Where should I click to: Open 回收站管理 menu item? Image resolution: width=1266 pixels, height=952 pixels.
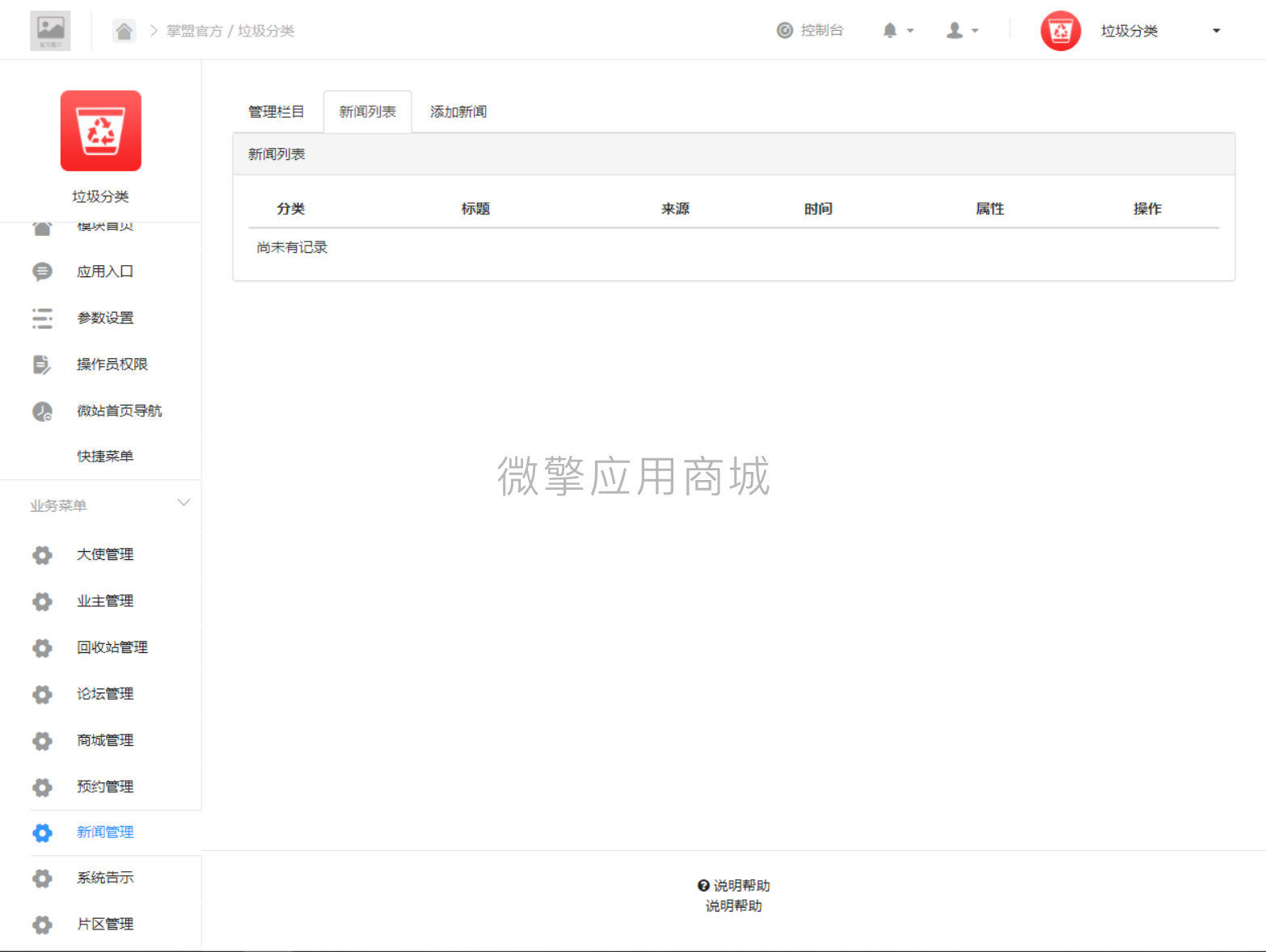[112, 647]
